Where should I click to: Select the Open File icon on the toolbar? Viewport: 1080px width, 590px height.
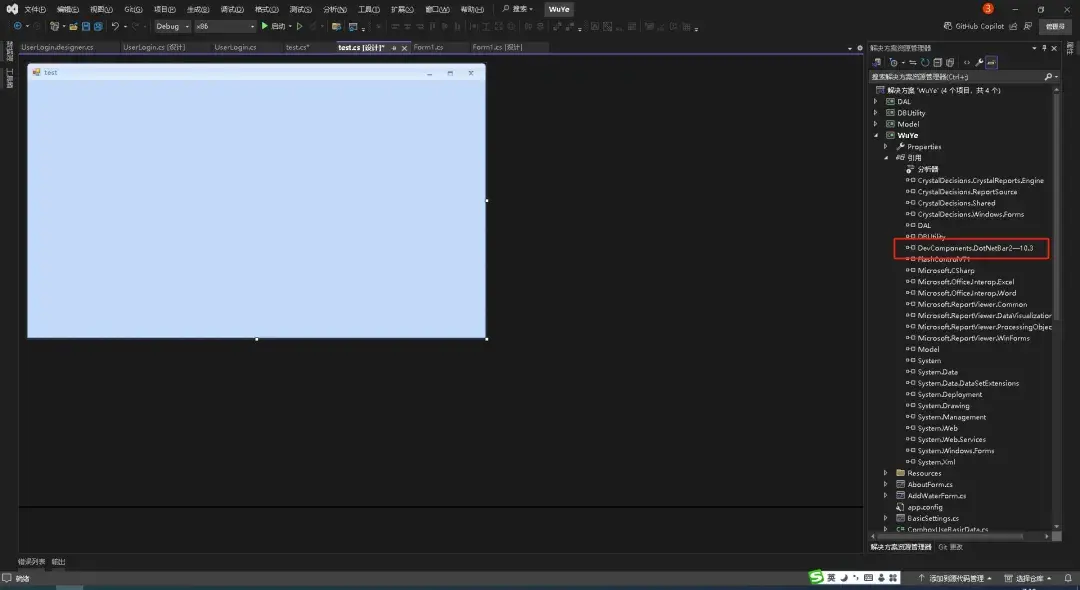coord(74,27)
